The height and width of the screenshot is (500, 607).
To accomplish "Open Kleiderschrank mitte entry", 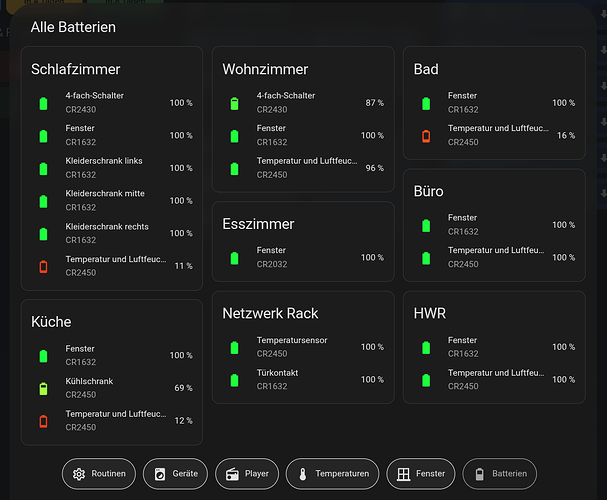I will tap(111, 200).
